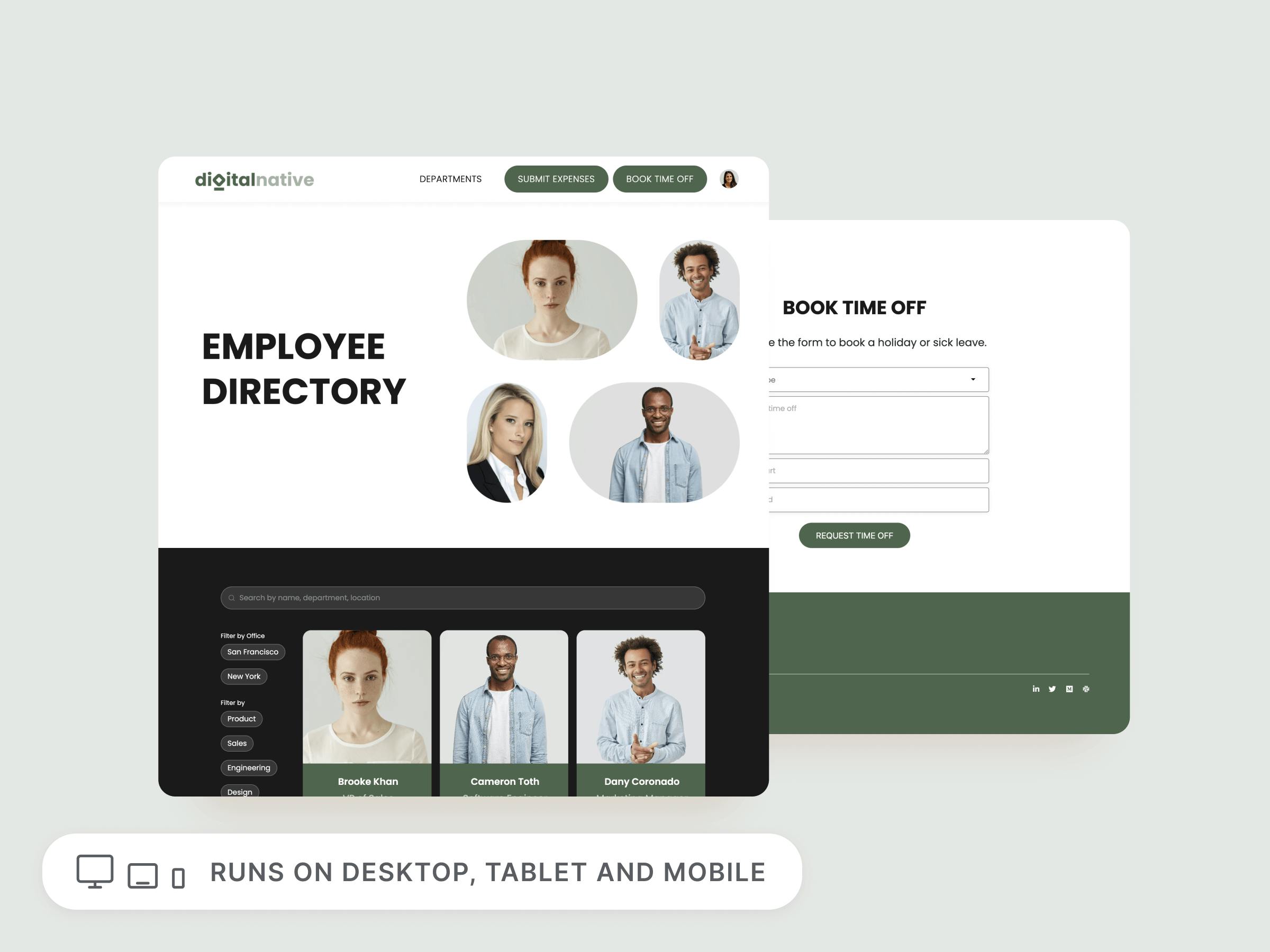
Task: Click the search magnifier icon
Action: point(232,598)
